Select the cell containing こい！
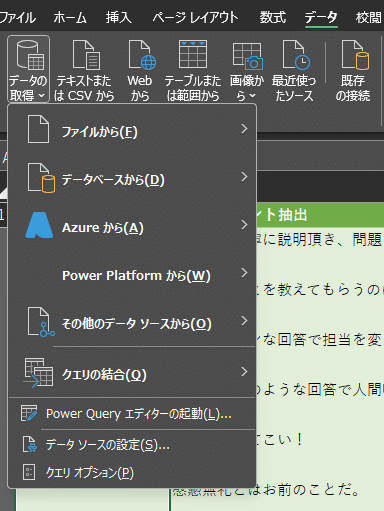The width and height of the screenshot is (384, 511). (320, 439)
